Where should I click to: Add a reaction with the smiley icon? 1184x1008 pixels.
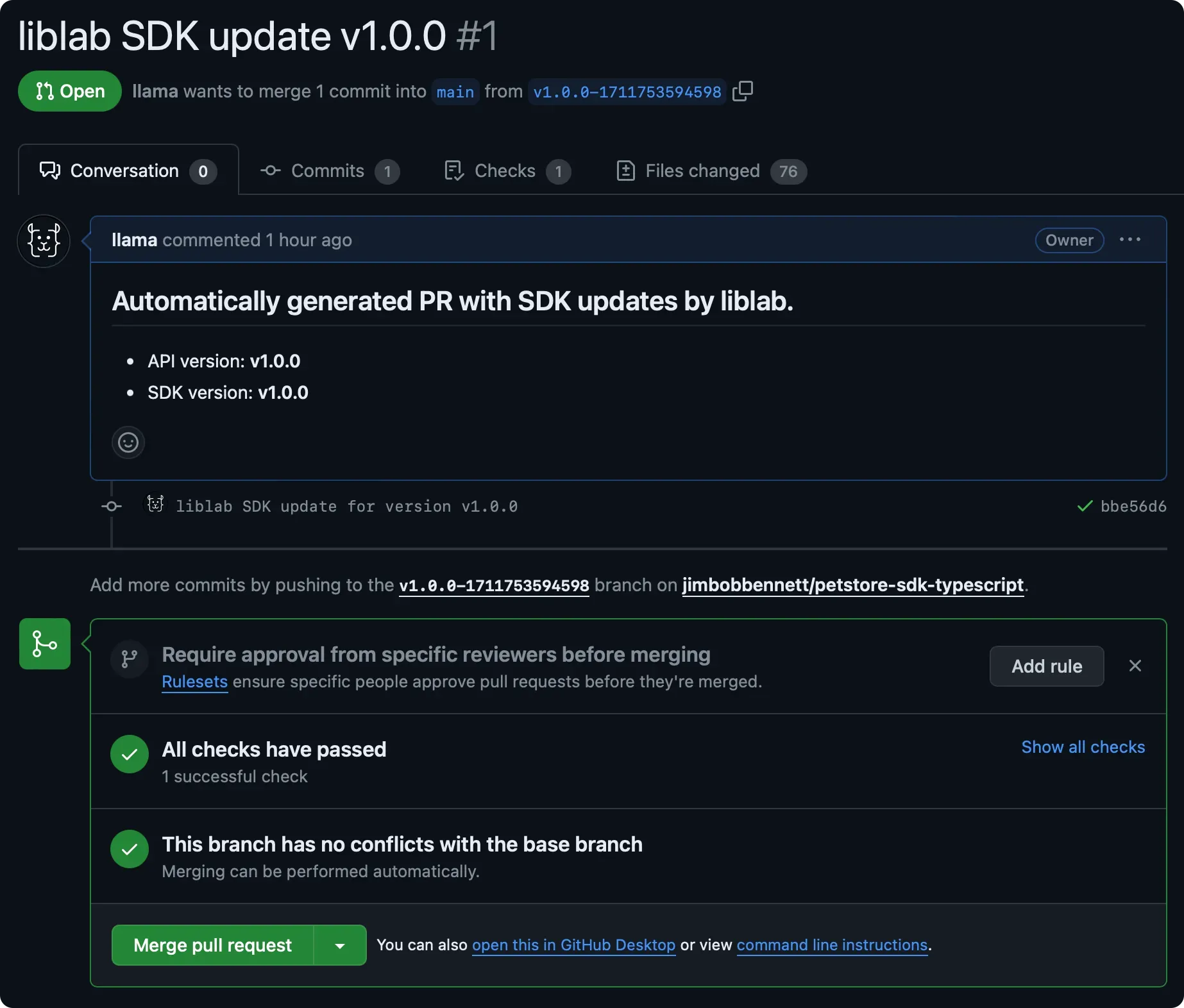tap(128, 442)
